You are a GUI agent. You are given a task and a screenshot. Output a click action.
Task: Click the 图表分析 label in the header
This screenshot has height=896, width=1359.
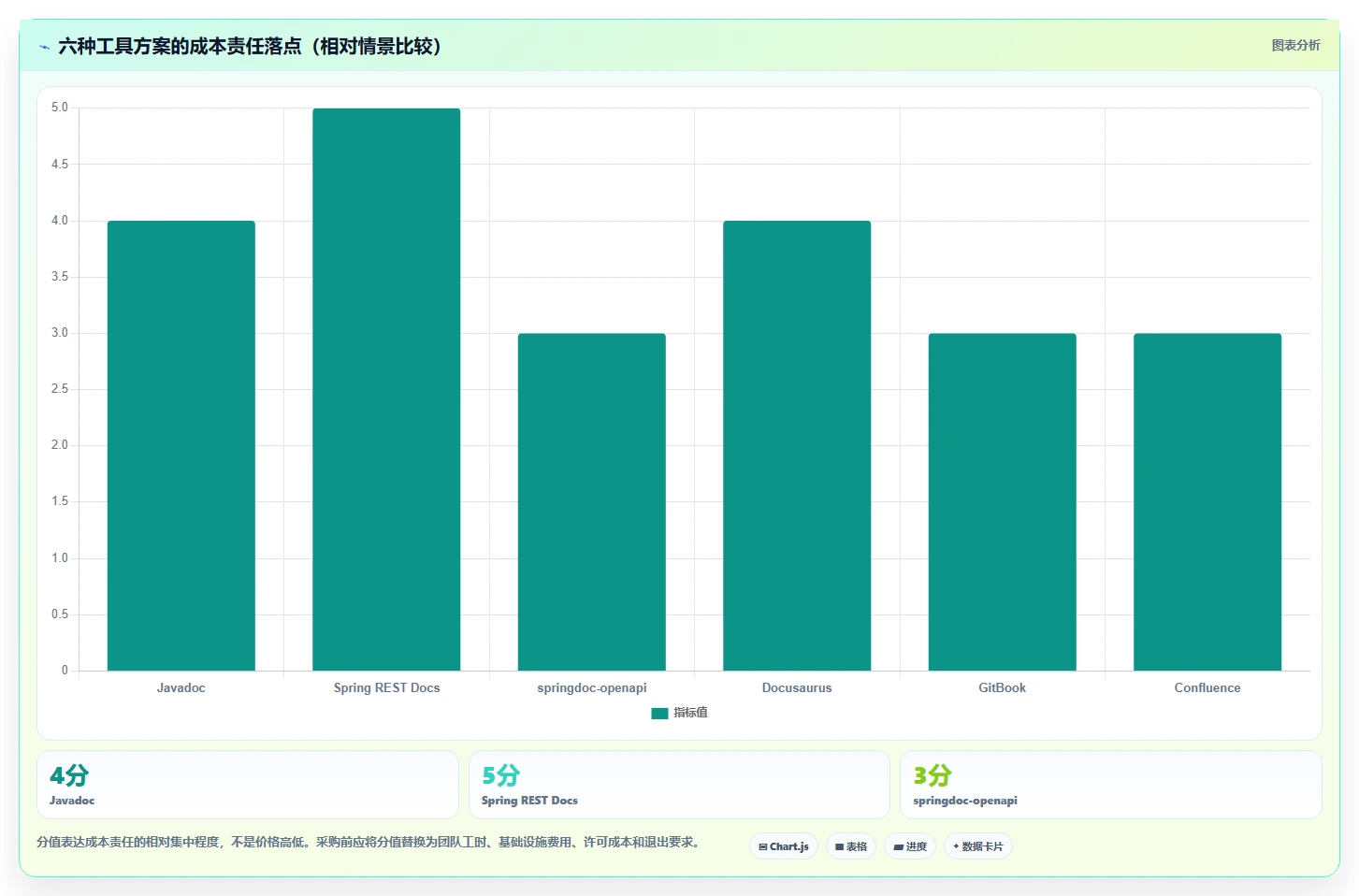point(1295,45)
